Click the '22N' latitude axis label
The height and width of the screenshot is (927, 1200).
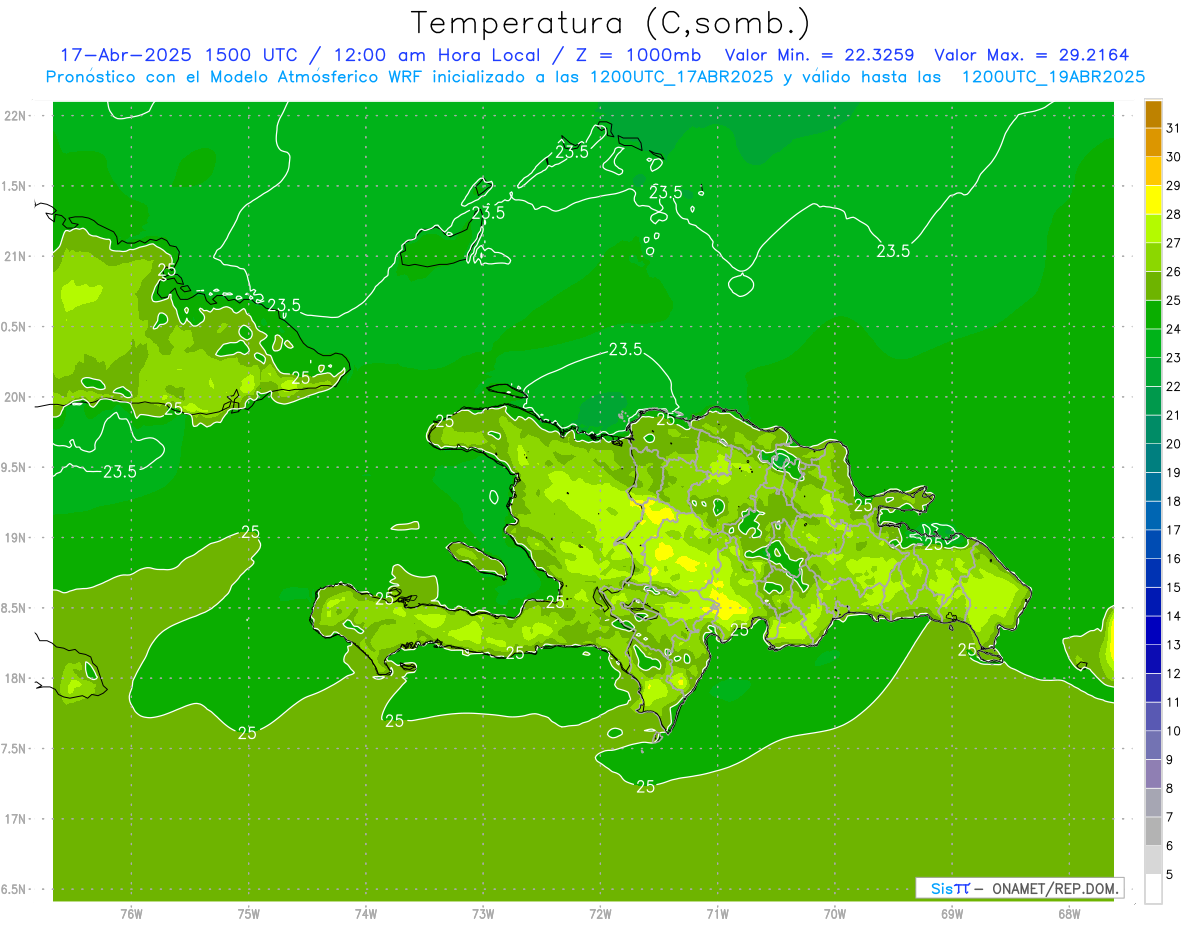click(x=16, y=116)
